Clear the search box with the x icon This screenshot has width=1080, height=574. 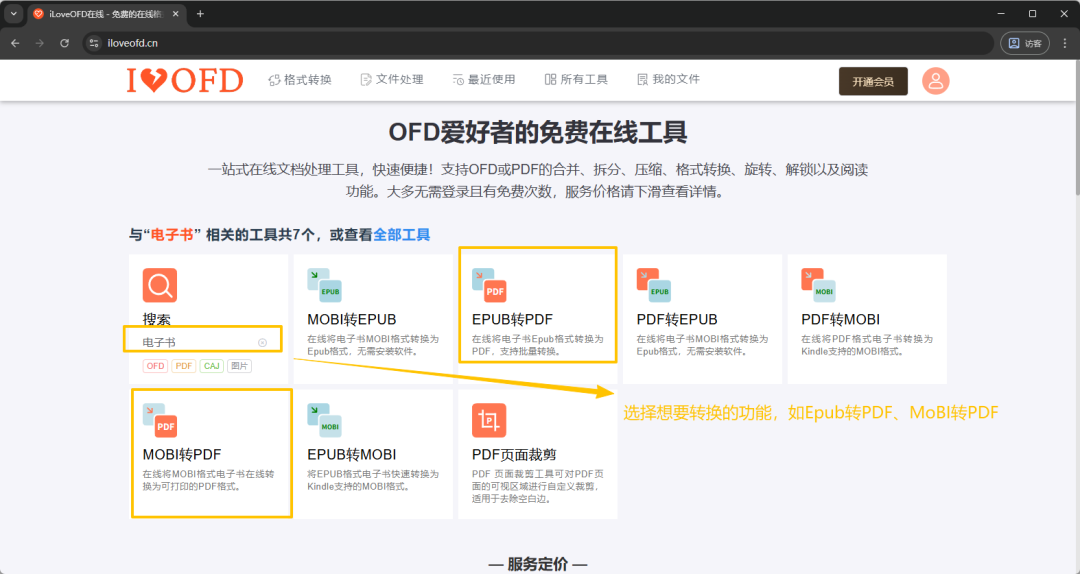(x=262, y=342)
